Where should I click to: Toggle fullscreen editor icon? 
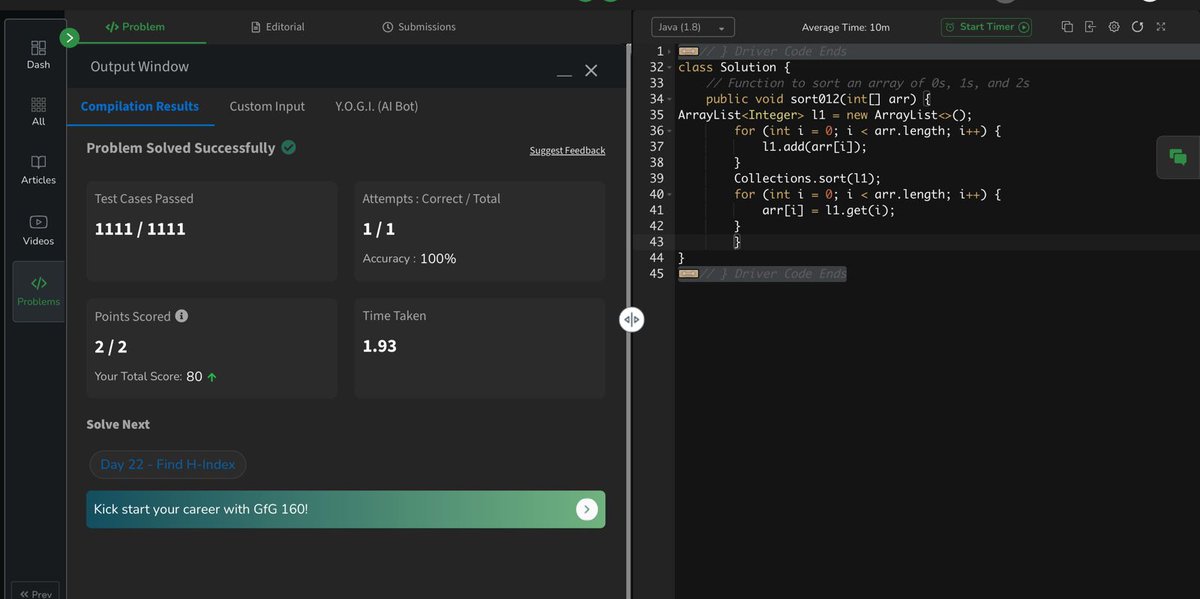(x=1161, y=27)
